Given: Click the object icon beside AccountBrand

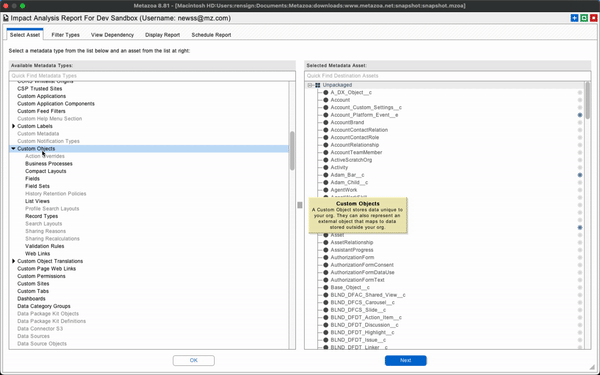Looking at the screenshot, I should (326, 122).
